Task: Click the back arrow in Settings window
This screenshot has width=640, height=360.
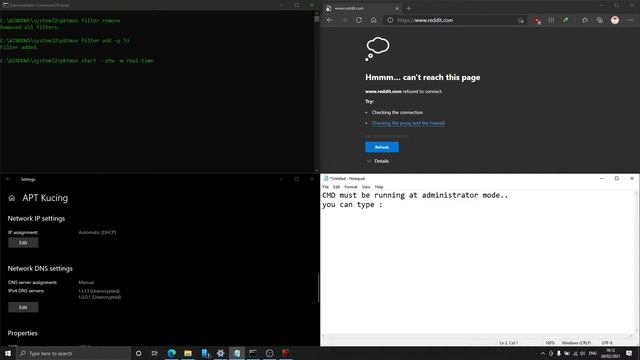Action: pyautogui.click(x=8, y=179)
